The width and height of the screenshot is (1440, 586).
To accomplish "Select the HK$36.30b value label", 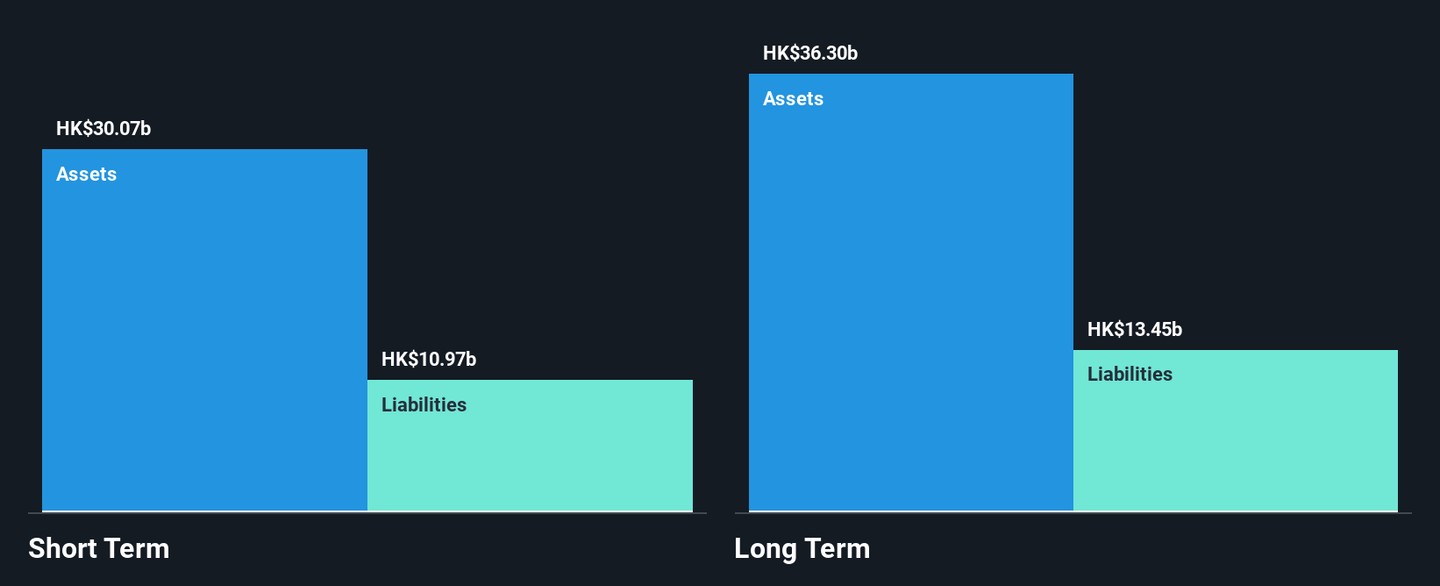I will tap(810, 53).
